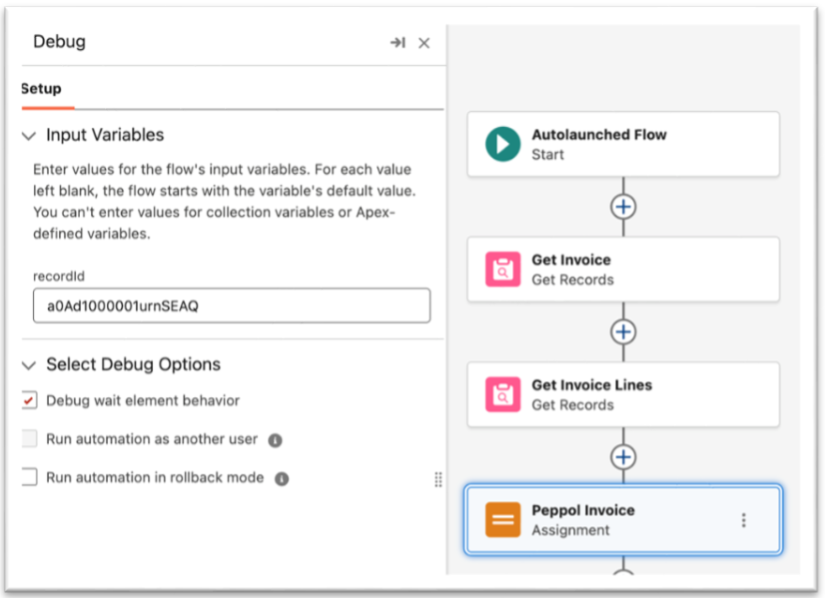Click info icon beside Run automation as another user
The height and width of the screenshot is (598, 825).
coord(275,440)
